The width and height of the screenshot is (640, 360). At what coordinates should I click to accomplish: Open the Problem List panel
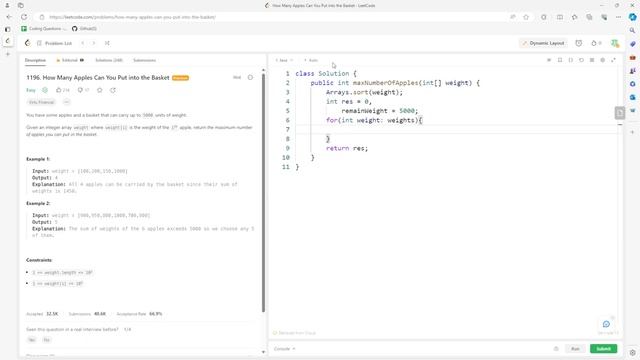coord(54,43)
